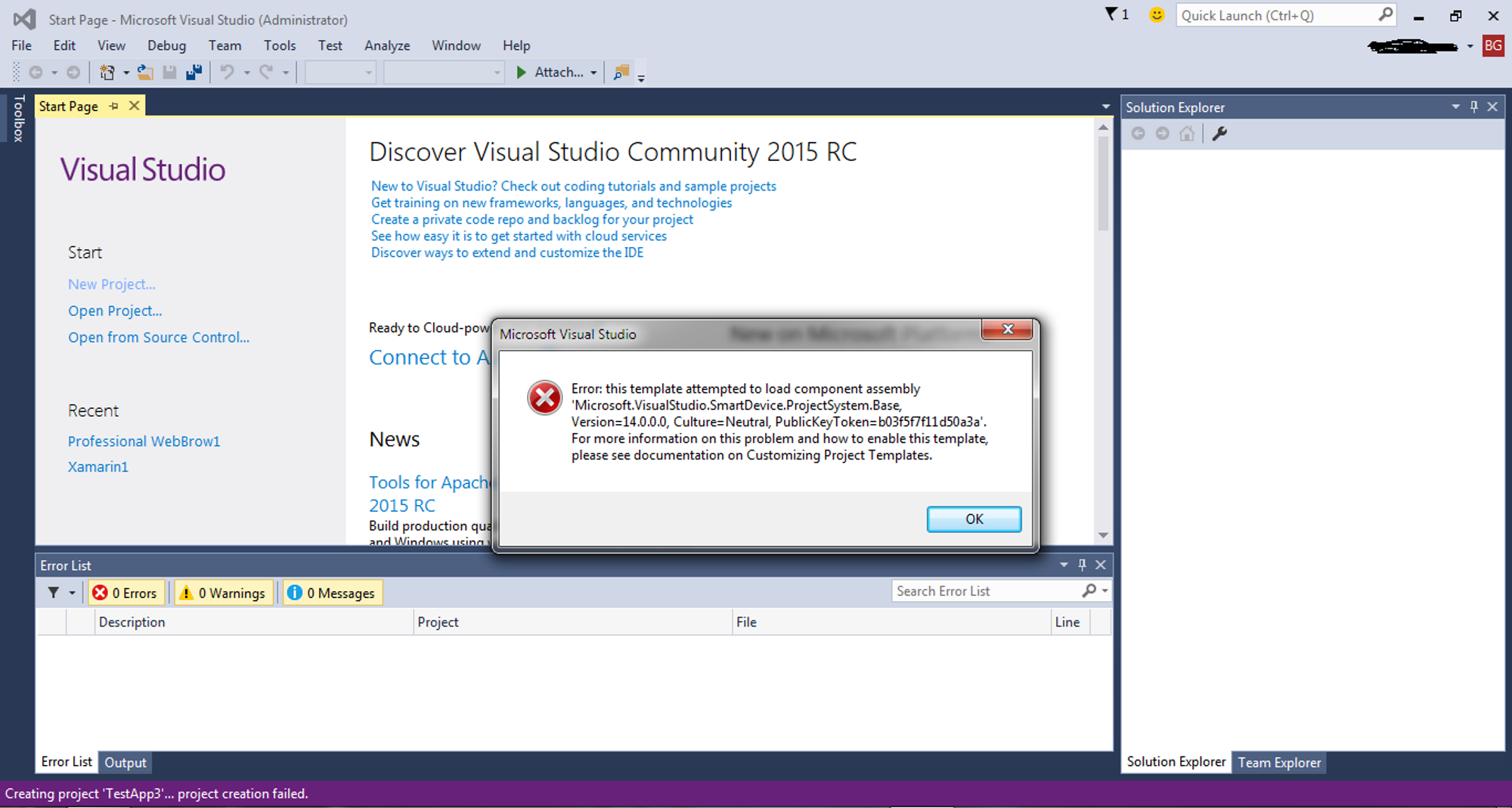Click the Find in Files toolbar icon
Viewport: 1512px width, 808px height.
[621, 73]
